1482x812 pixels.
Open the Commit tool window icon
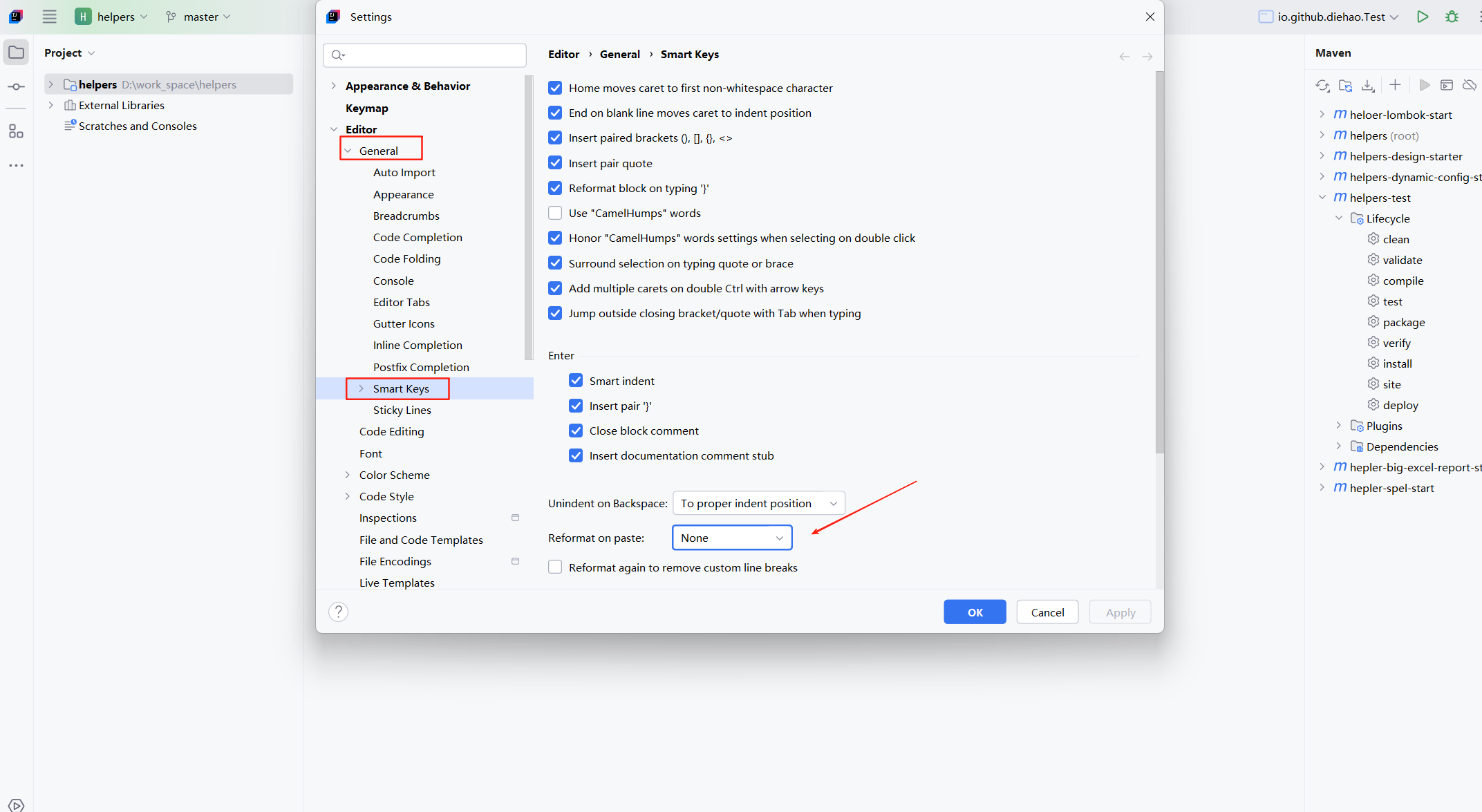click(16, 87)
